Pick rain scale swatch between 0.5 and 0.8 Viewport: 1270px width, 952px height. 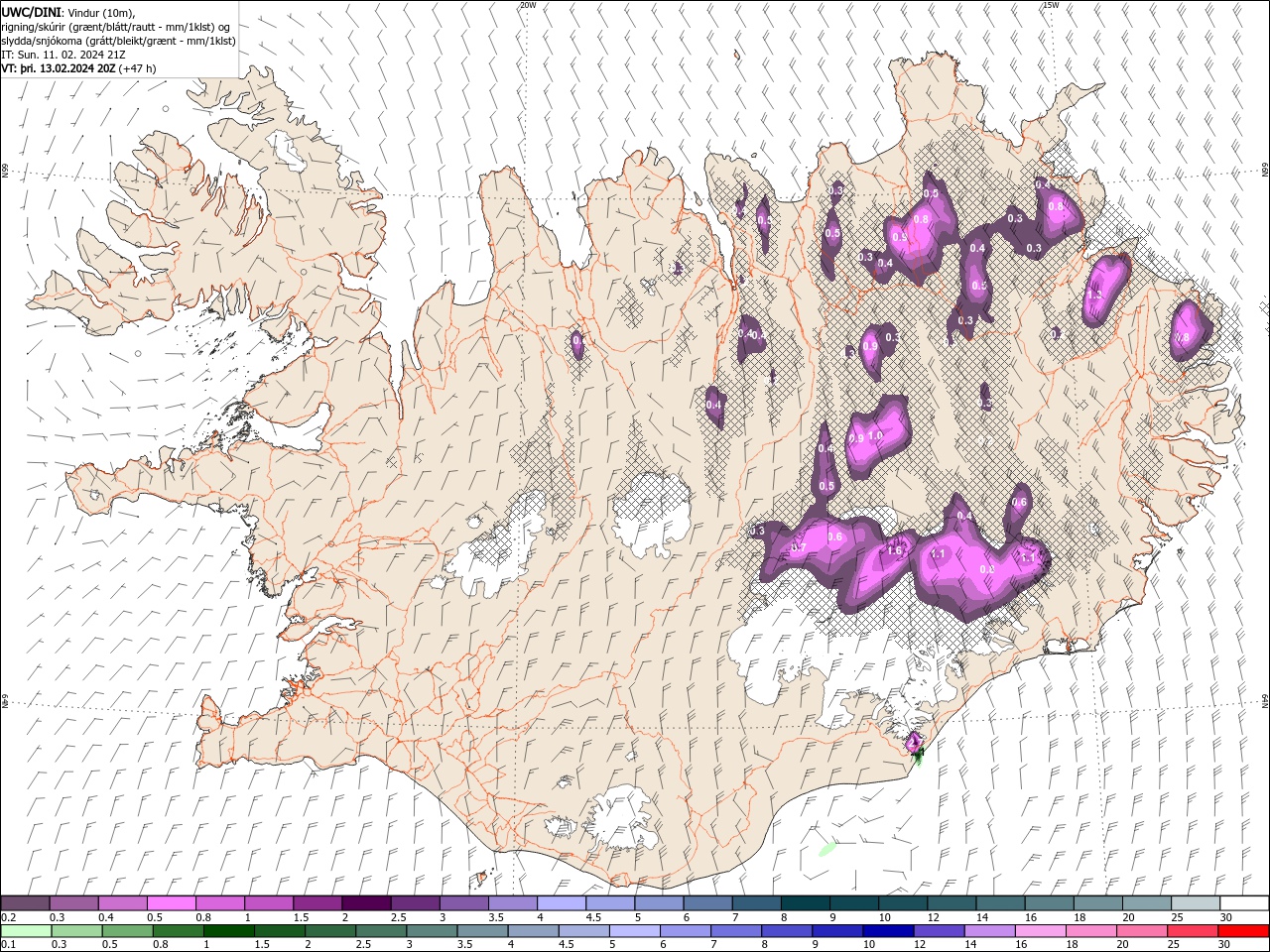(x=127, y=931)
